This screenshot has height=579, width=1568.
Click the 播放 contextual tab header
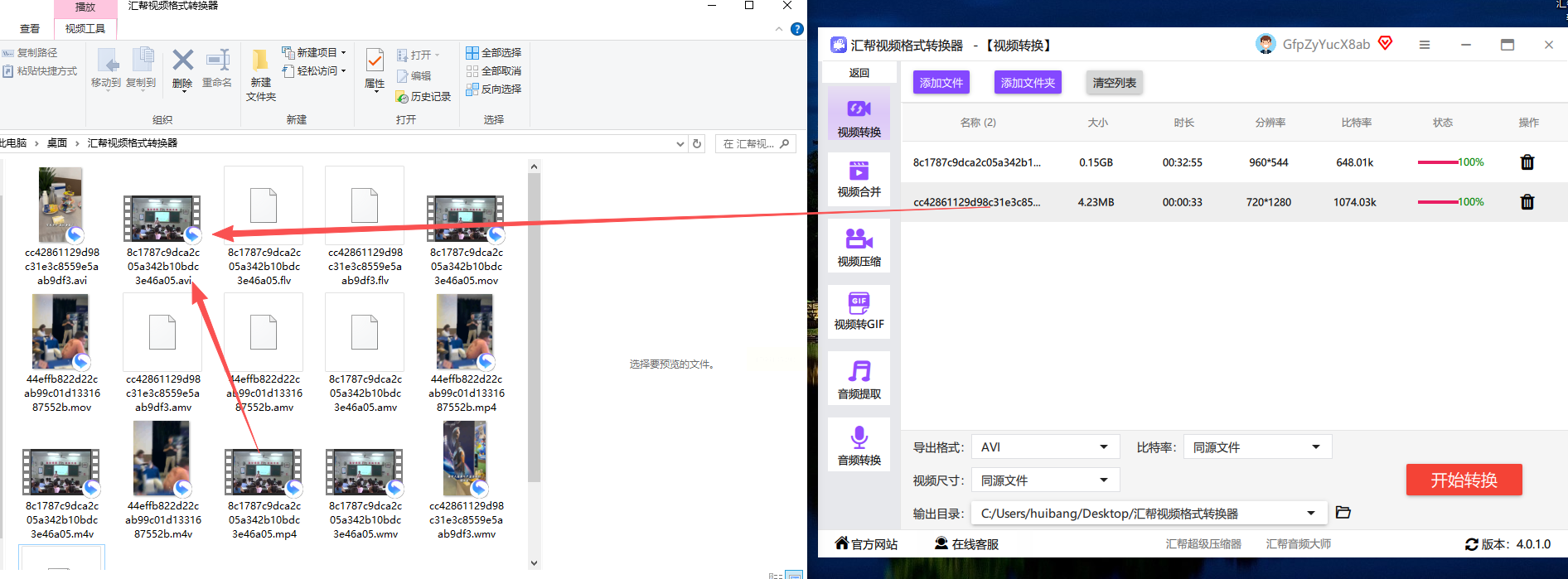(85, 7)
